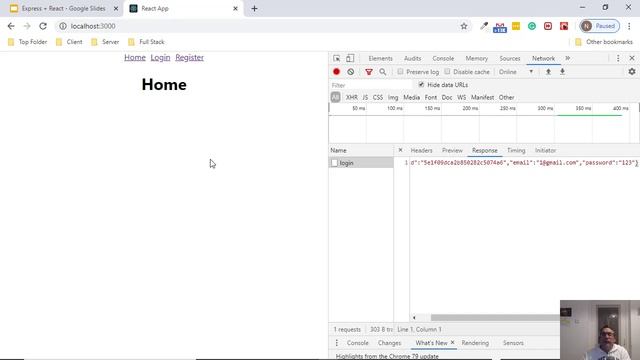Open the Online throttling dropdown

point(516,72)
